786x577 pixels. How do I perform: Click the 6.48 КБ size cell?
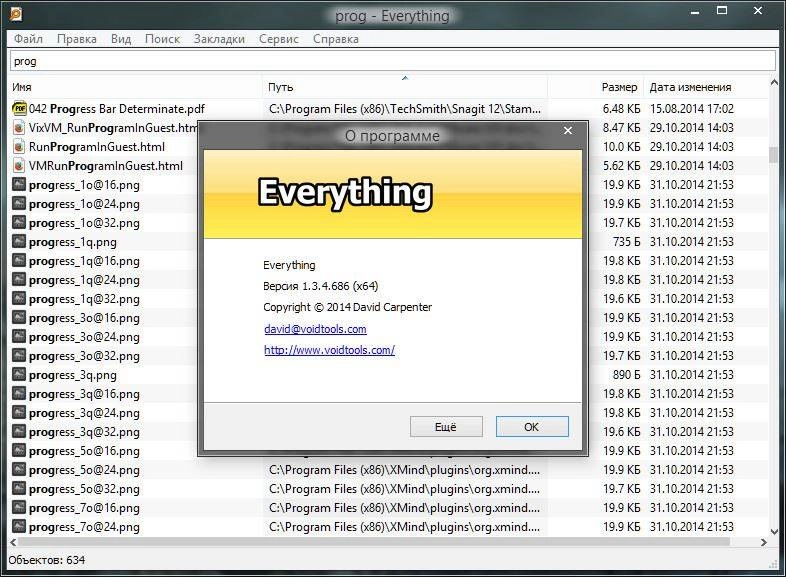tap(621, 109)
